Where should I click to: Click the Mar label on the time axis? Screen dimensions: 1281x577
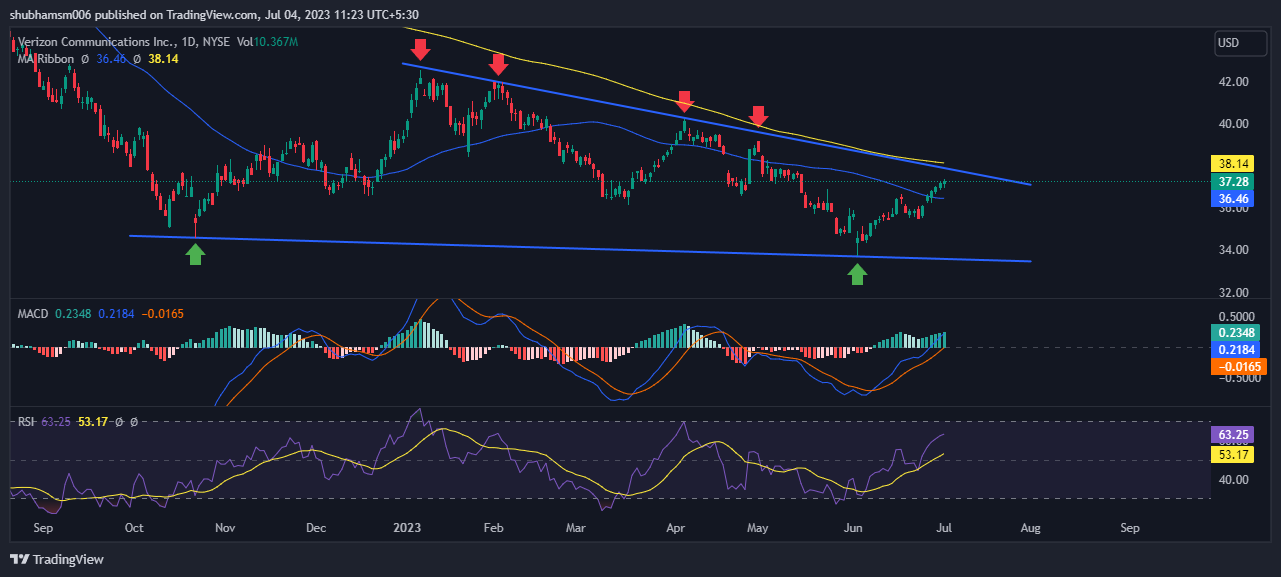click(x=575, y=527)
